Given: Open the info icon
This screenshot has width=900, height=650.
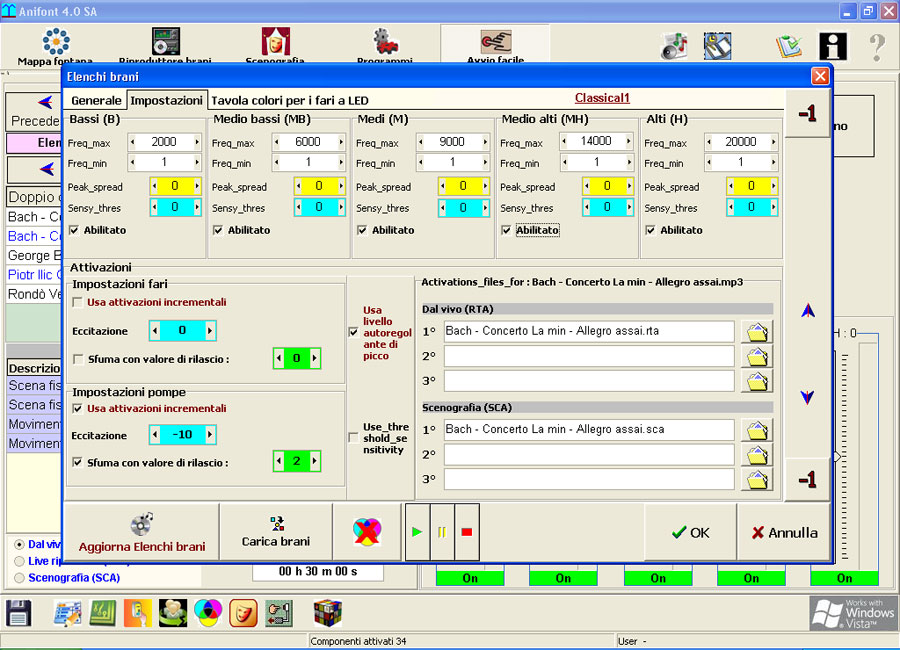Looking at the screenshot, I should (x=833, y=47).
